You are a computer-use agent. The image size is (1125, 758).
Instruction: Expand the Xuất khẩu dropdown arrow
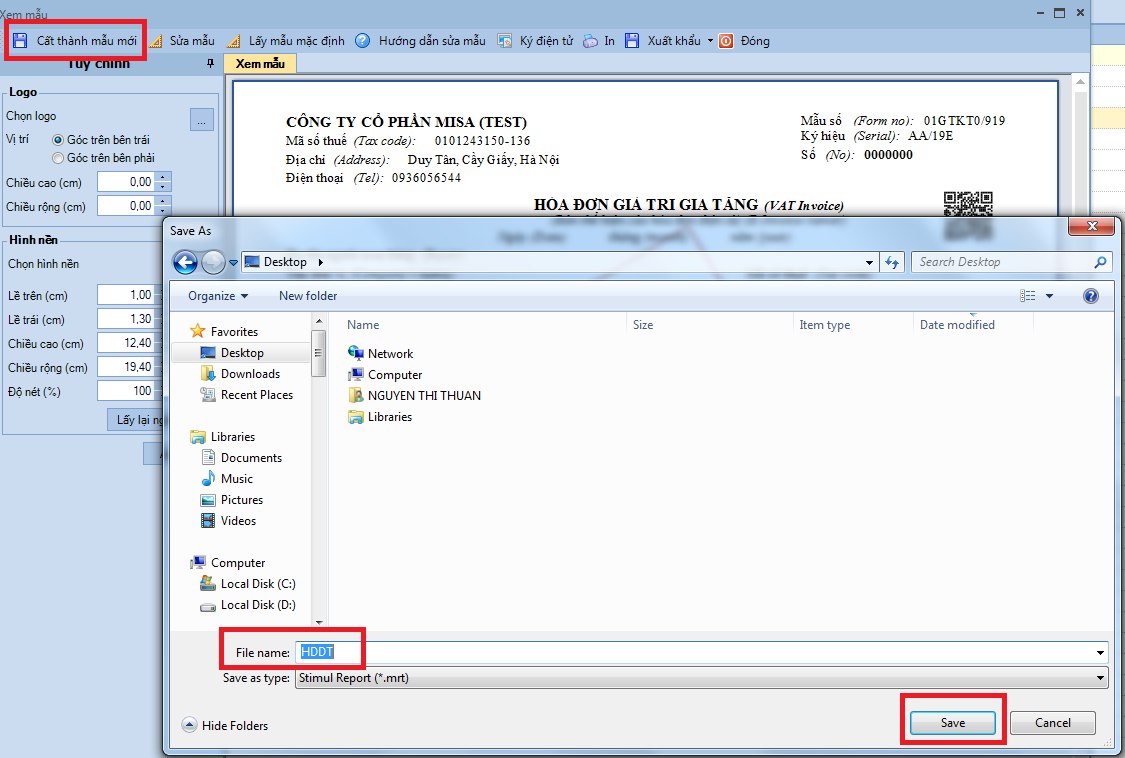(710, 41)
